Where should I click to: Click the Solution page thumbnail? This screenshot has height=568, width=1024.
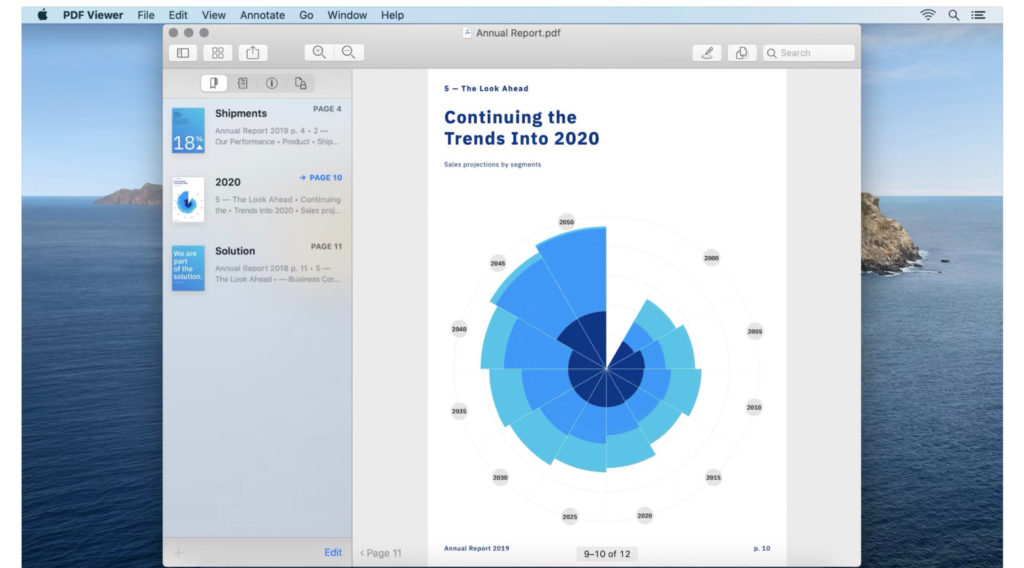188,268
